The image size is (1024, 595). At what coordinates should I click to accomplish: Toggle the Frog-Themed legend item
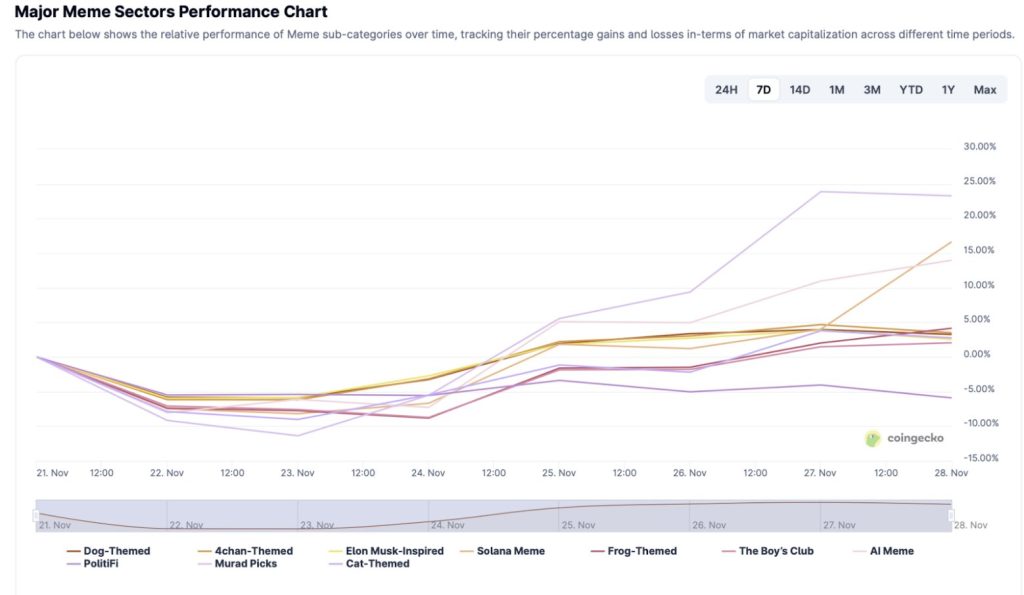(x=641, y=551)
